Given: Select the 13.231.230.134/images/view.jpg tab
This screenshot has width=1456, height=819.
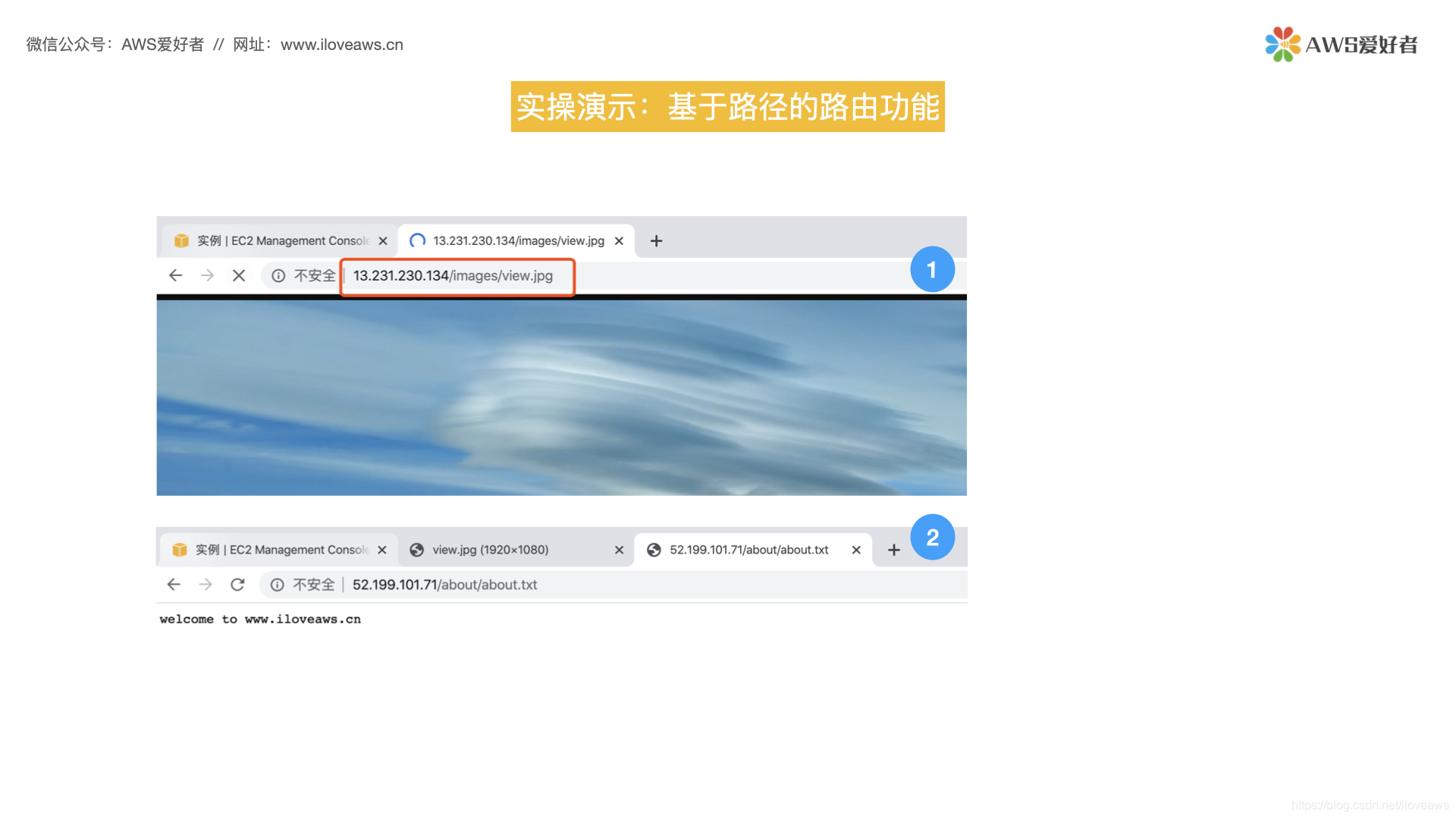Looking at the screenshot, I should coord(516,240).
